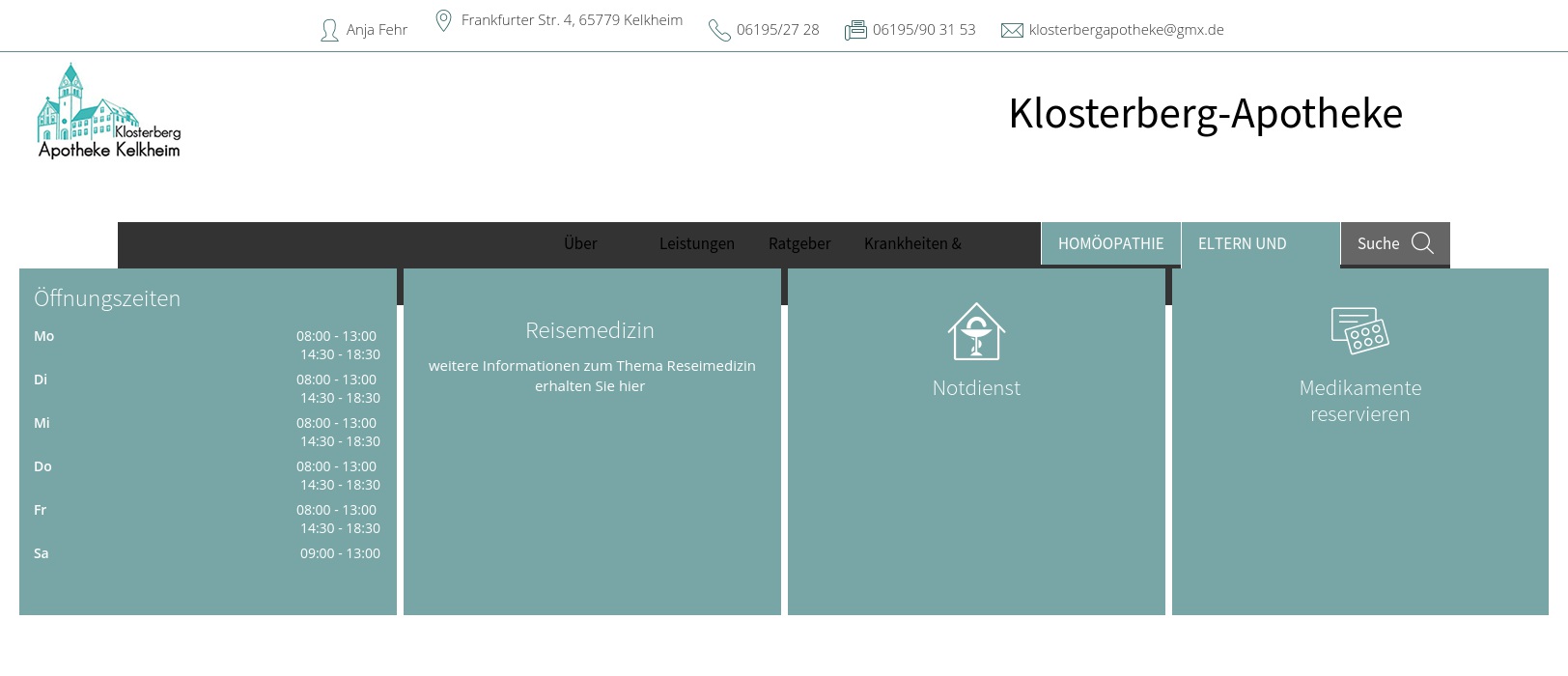Click the fax machine icon
The width and height of the screenshot is (1568, 676).
click(x=855, y=31)
